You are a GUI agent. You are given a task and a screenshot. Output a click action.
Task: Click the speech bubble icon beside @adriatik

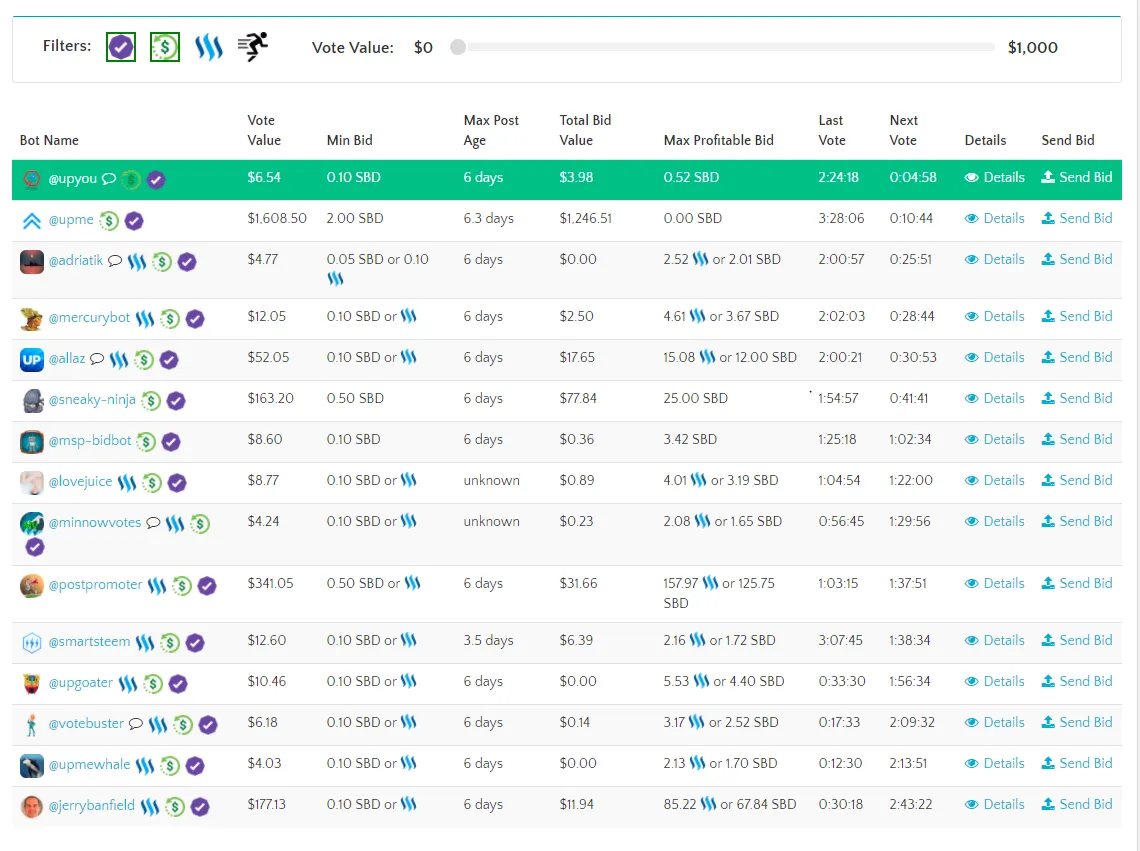pyautogui.click(x=115, y=261)
